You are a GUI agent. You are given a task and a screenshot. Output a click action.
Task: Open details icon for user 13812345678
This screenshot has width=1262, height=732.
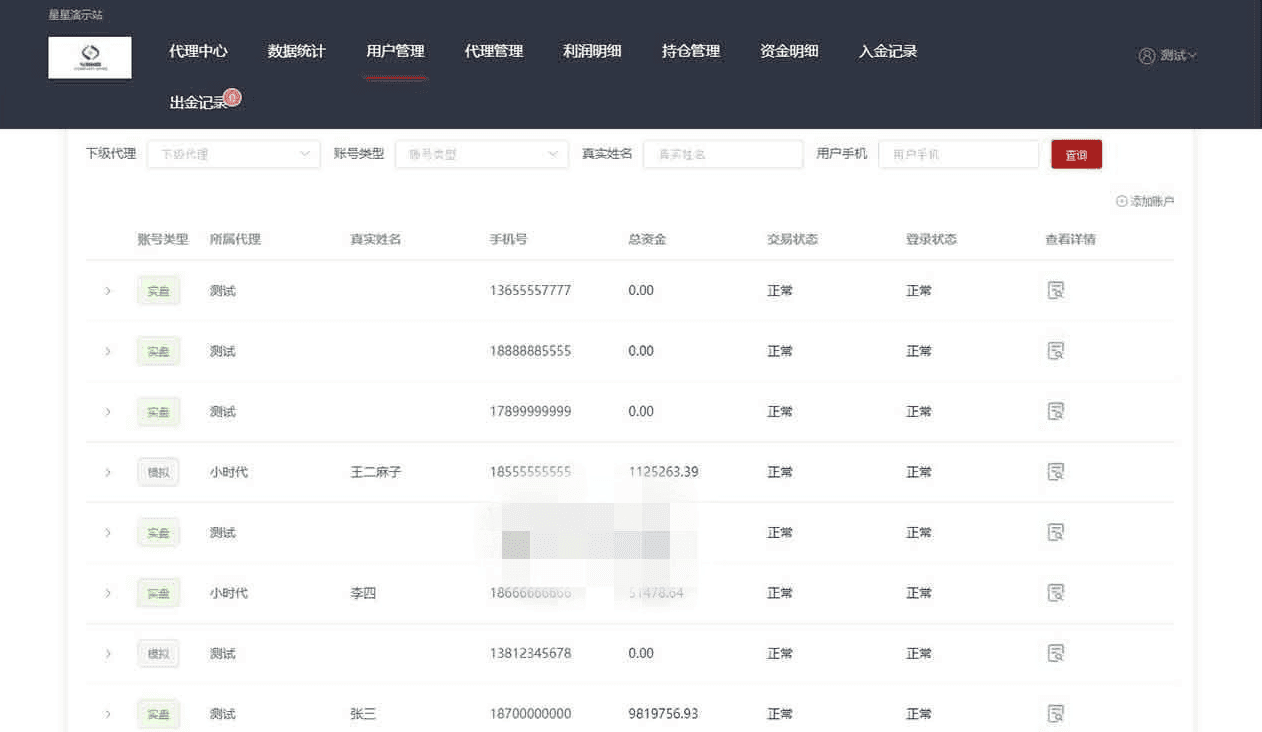(x=1055, y=653)
